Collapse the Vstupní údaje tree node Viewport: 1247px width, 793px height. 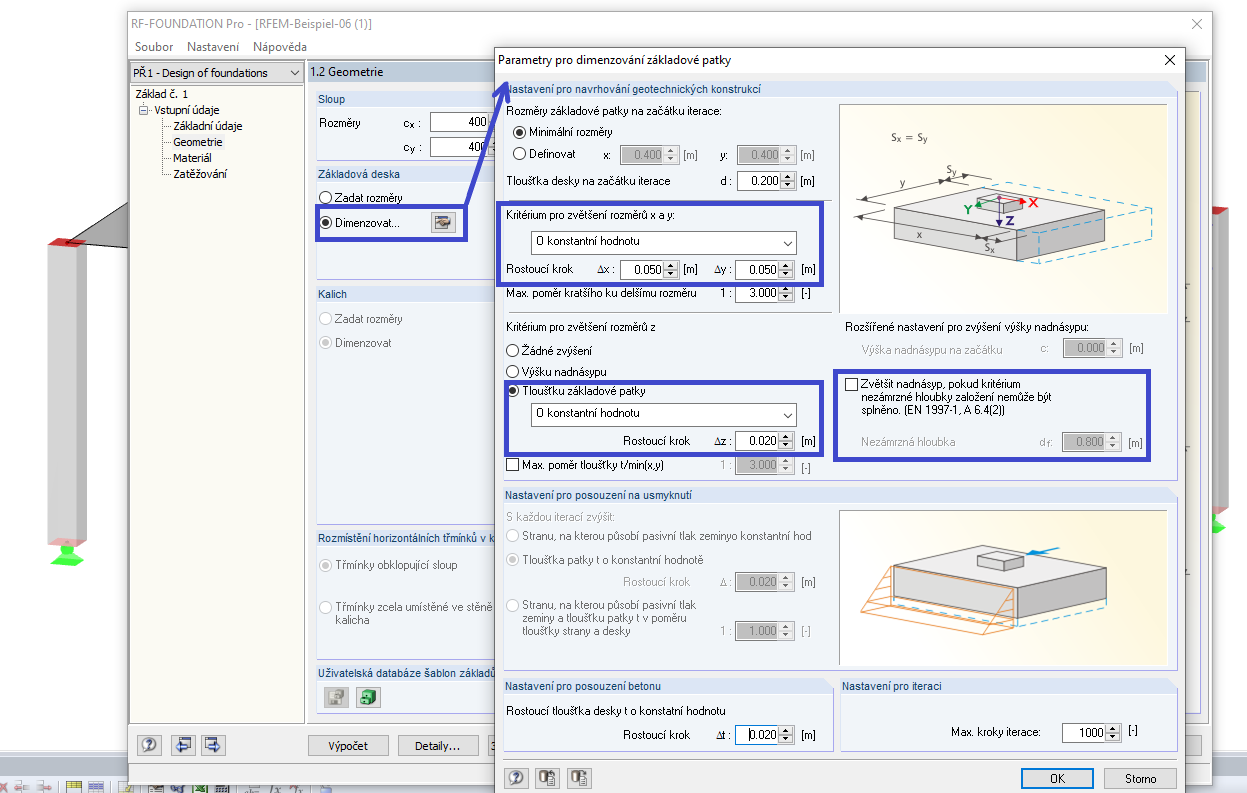coord(144,110)
